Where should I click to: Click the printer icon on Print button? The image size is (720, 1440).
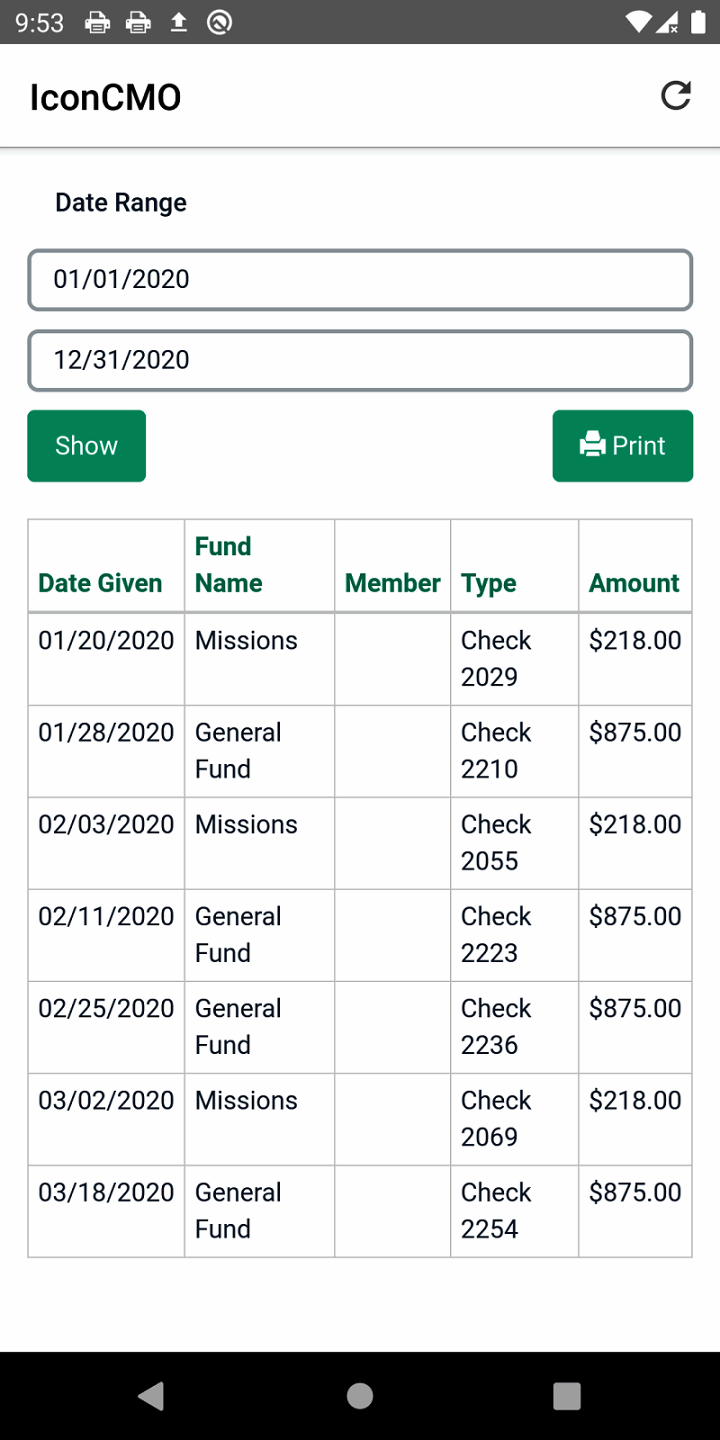(593, 445)
